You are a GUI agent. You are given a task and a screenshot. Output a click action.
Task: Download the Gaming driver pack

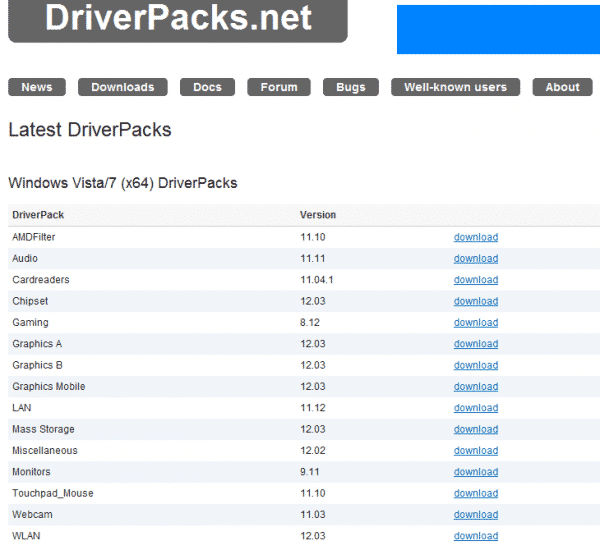(475, 323)
